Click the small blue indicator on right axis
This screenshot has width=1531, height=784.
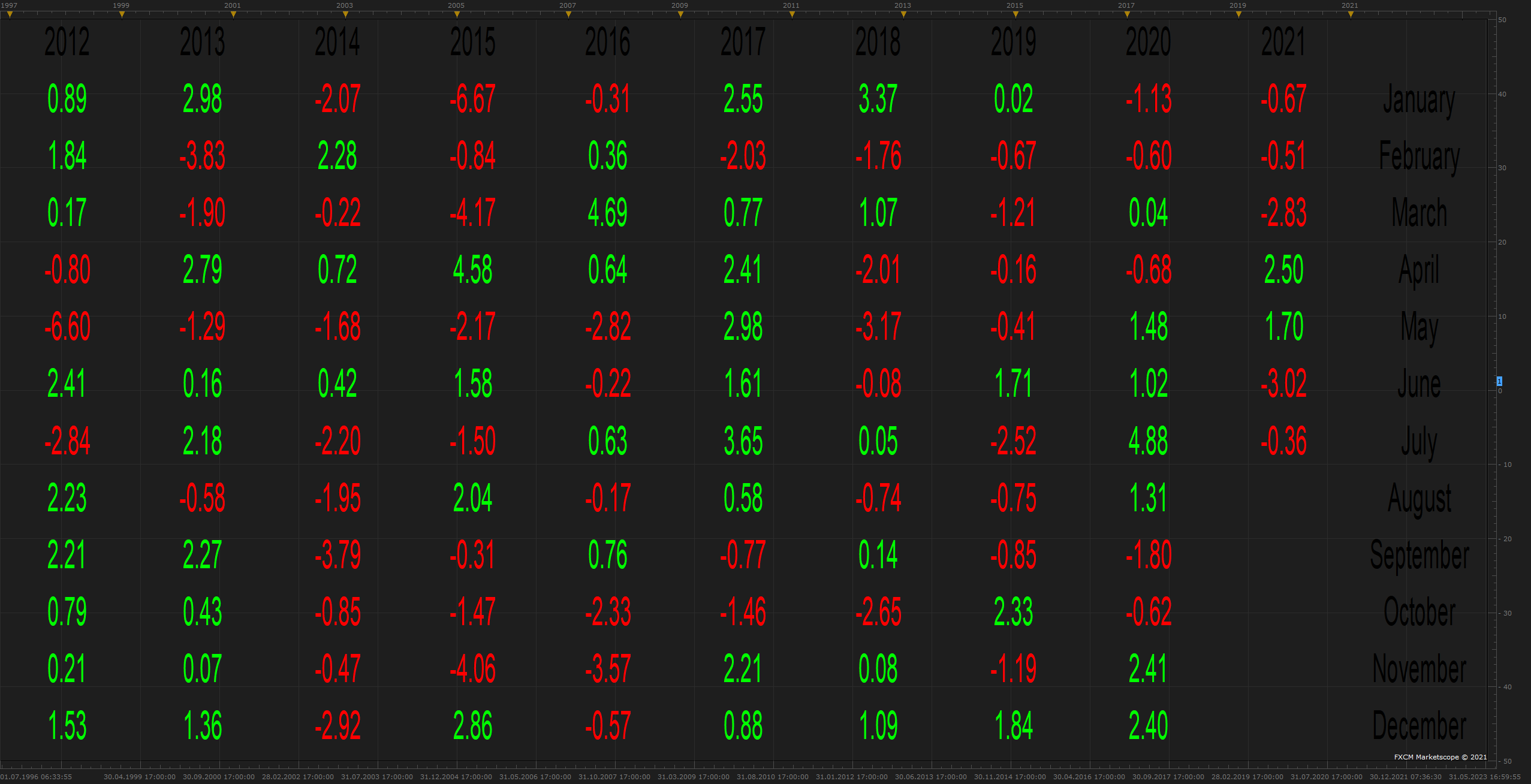pos(1499,381)
